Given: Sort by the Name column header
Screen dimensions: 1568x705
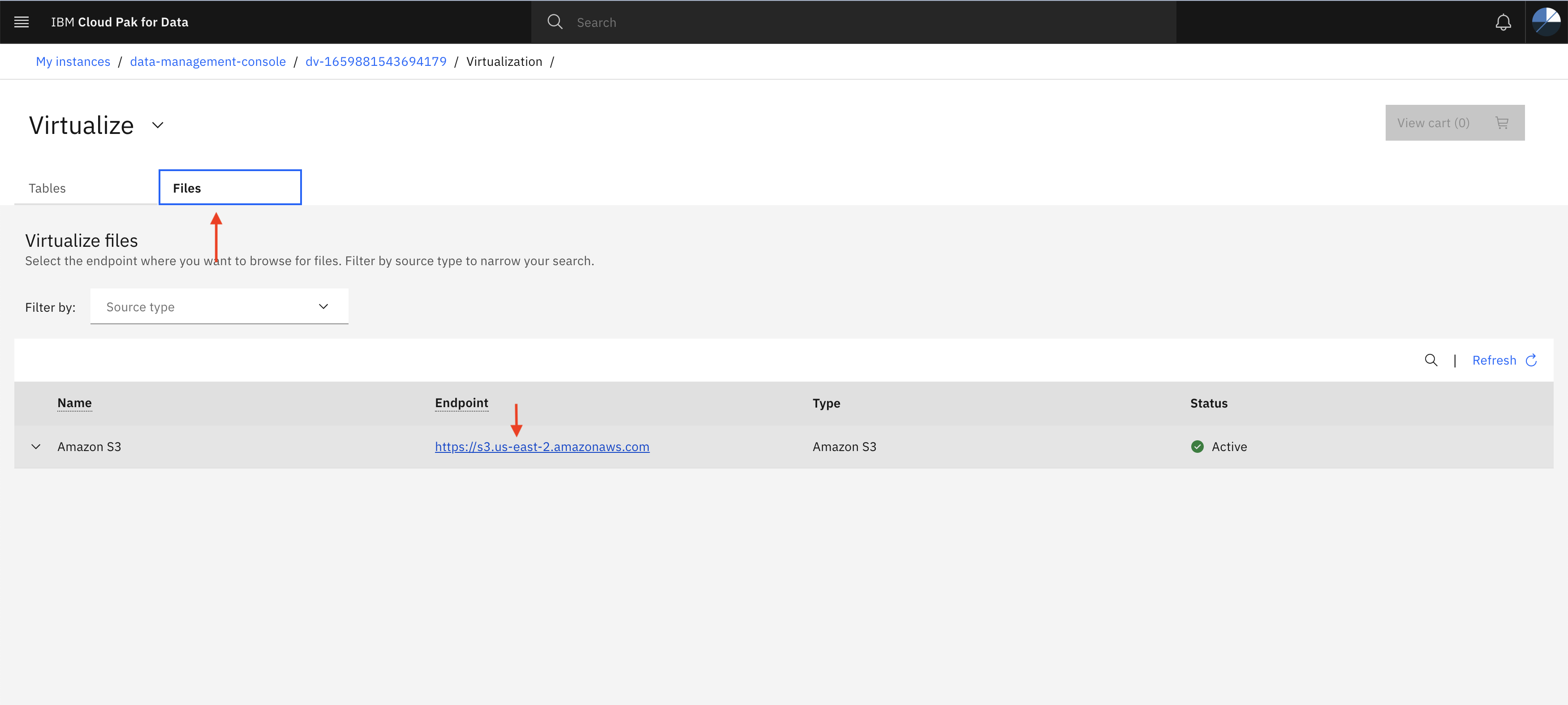Looking at the screenshot, I should point(74,403).
